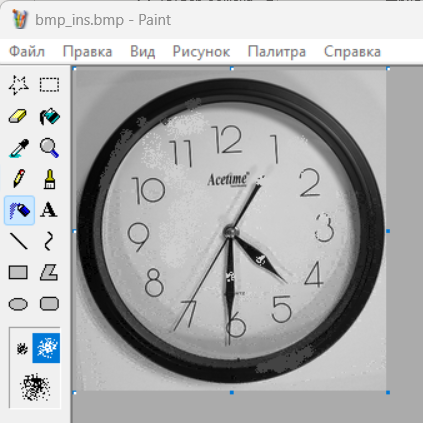Viewport: 423px width, 423px height.
Task: Click the bottom-middle canvas resize handle
Action: [232, 393]
